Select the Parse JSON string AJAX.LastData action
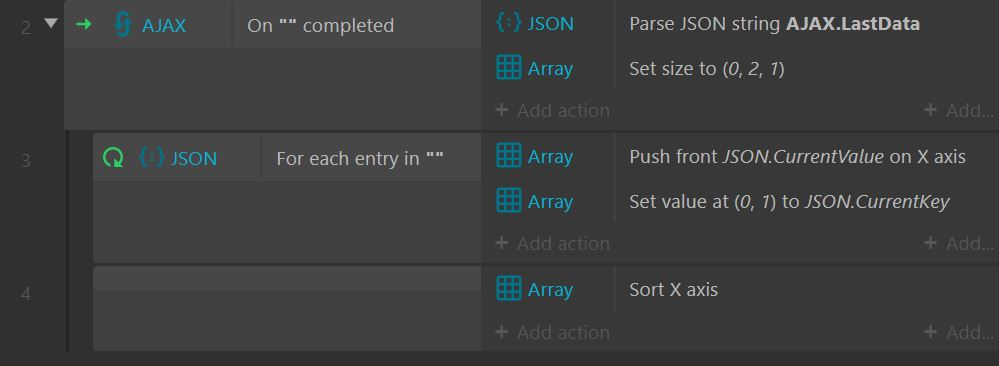Screen dimensions: 999x366 [774, 24]
